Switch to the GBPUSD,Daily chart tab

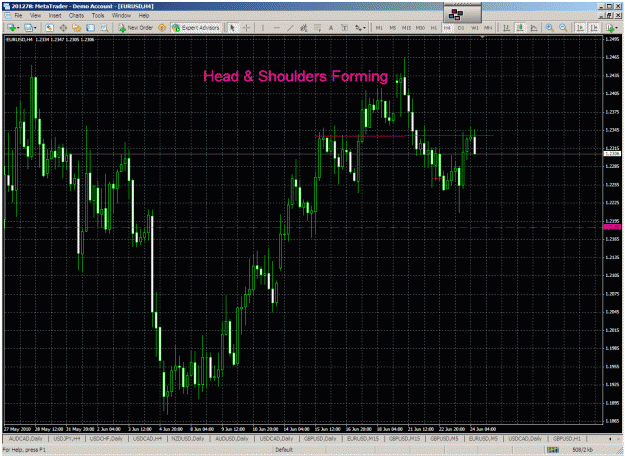[x=320, y=438]
